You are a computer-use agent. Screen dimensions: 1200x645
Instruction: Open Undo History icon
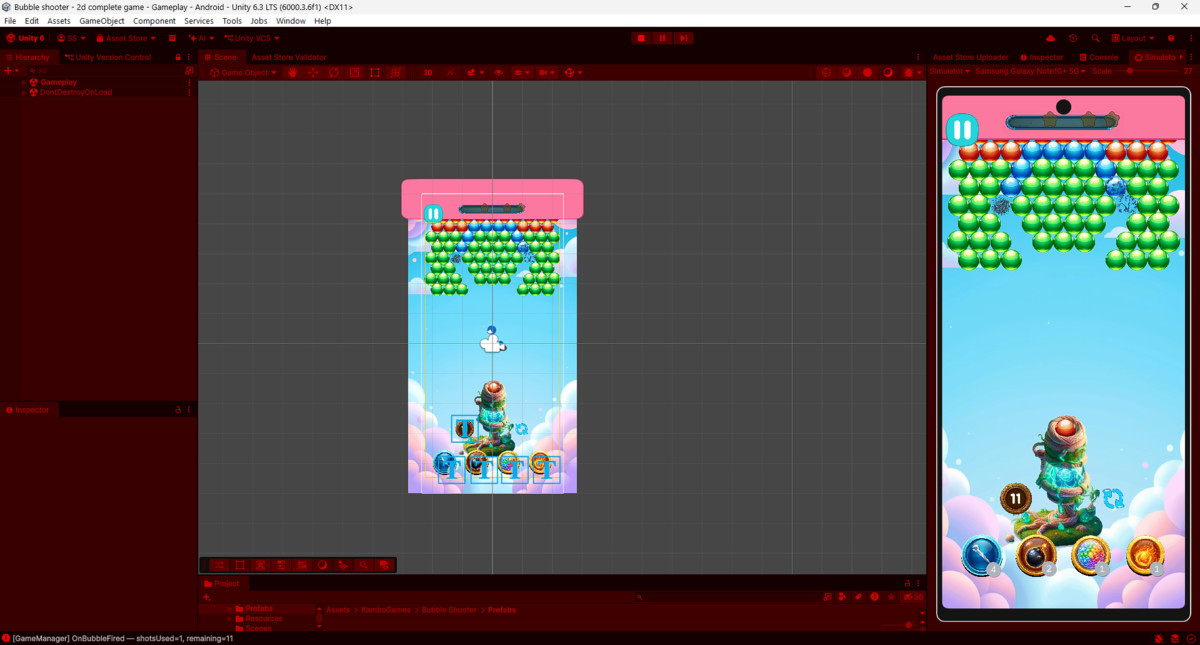(x=1073, y=38)
